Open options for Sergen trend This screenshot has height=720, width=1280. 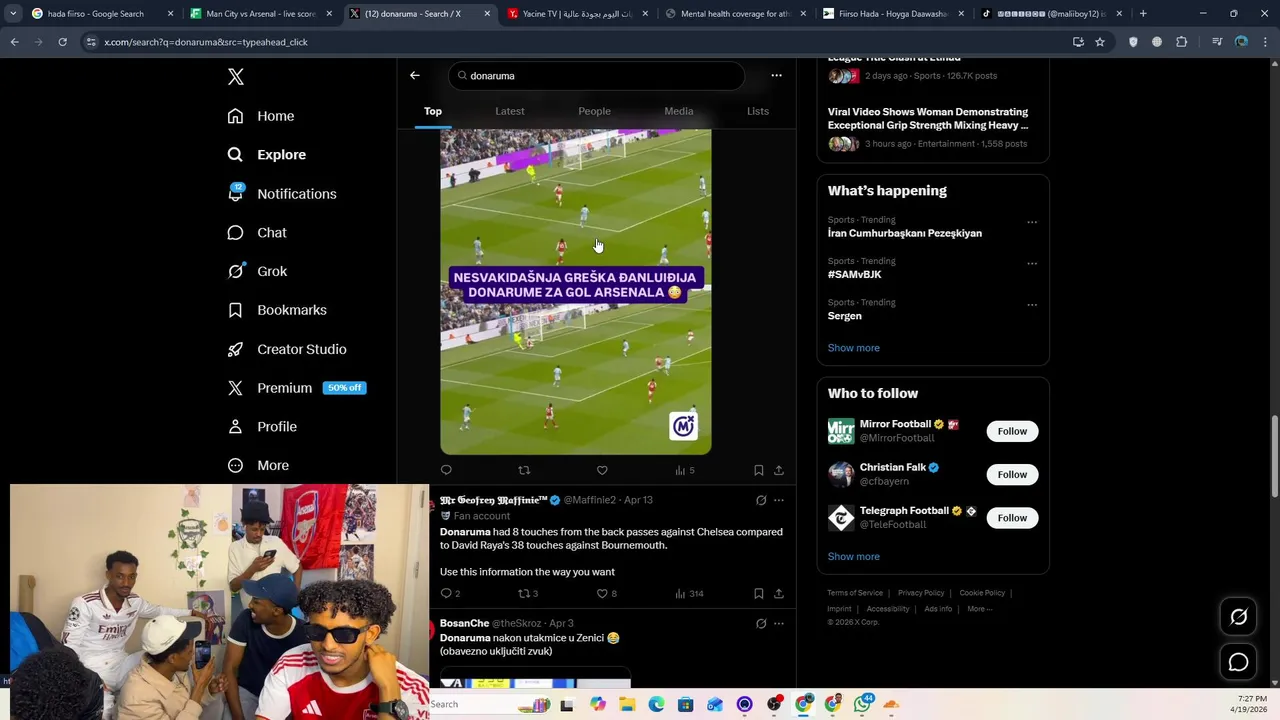pos(1032,305)
